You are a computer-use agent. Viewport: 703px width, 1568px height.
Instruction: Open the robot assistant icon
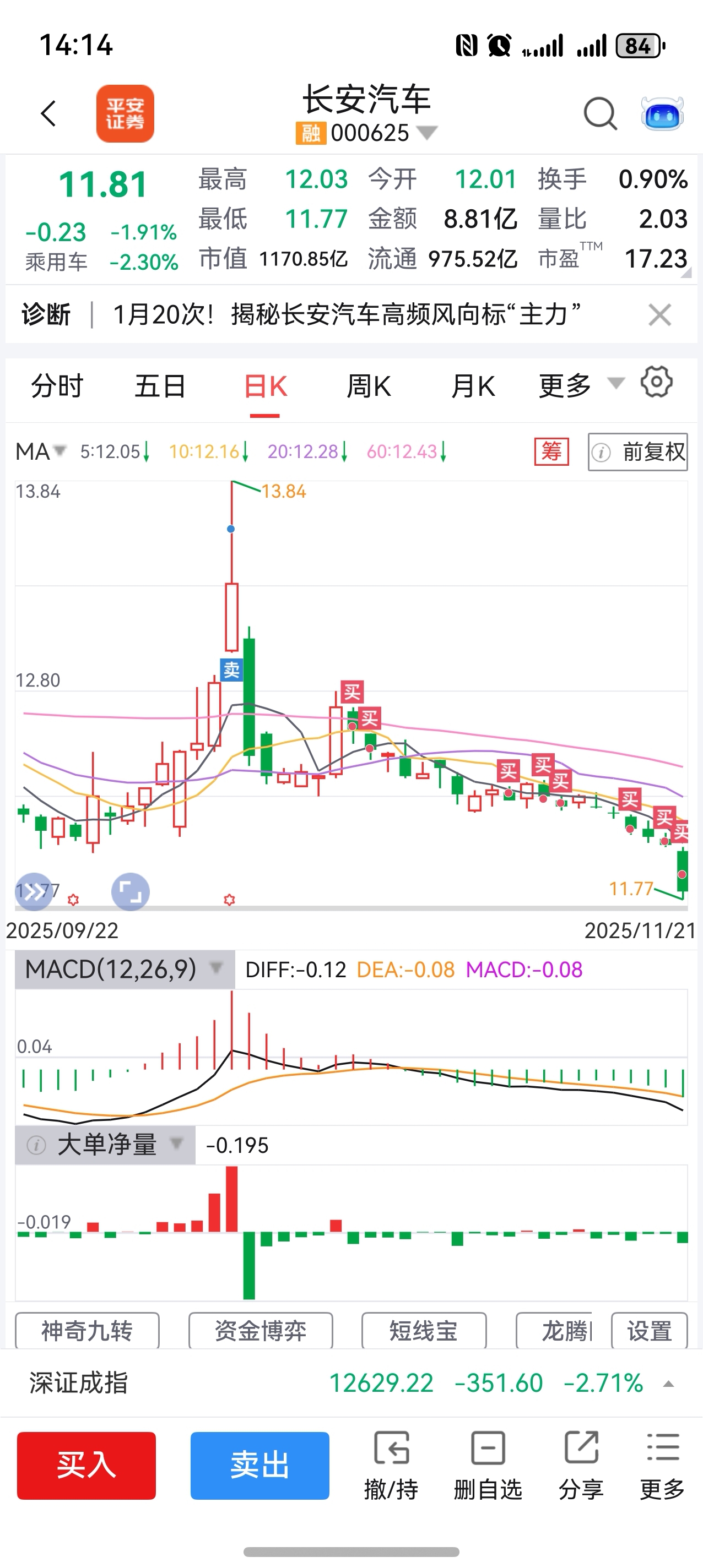[x=662, y=114]
